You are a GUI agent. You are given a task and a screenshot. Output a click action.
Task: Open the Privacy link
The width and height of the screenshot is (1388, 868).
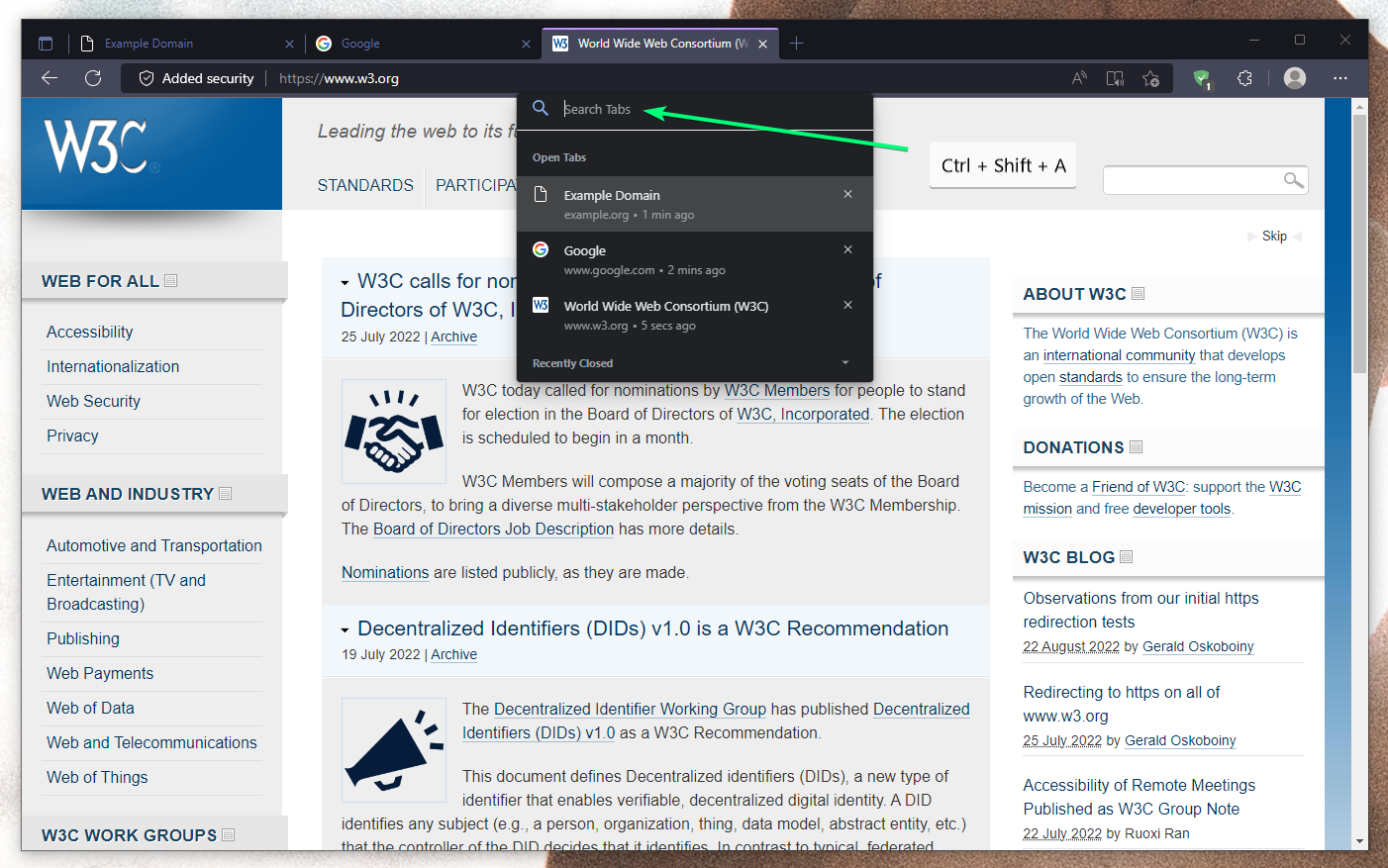[x=72, y=435]
